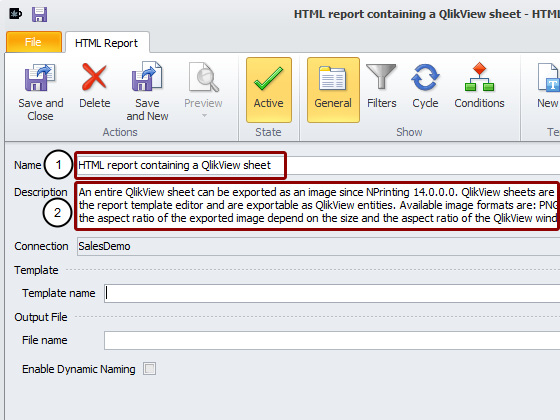Delete the HTML report

coord(95,86)
